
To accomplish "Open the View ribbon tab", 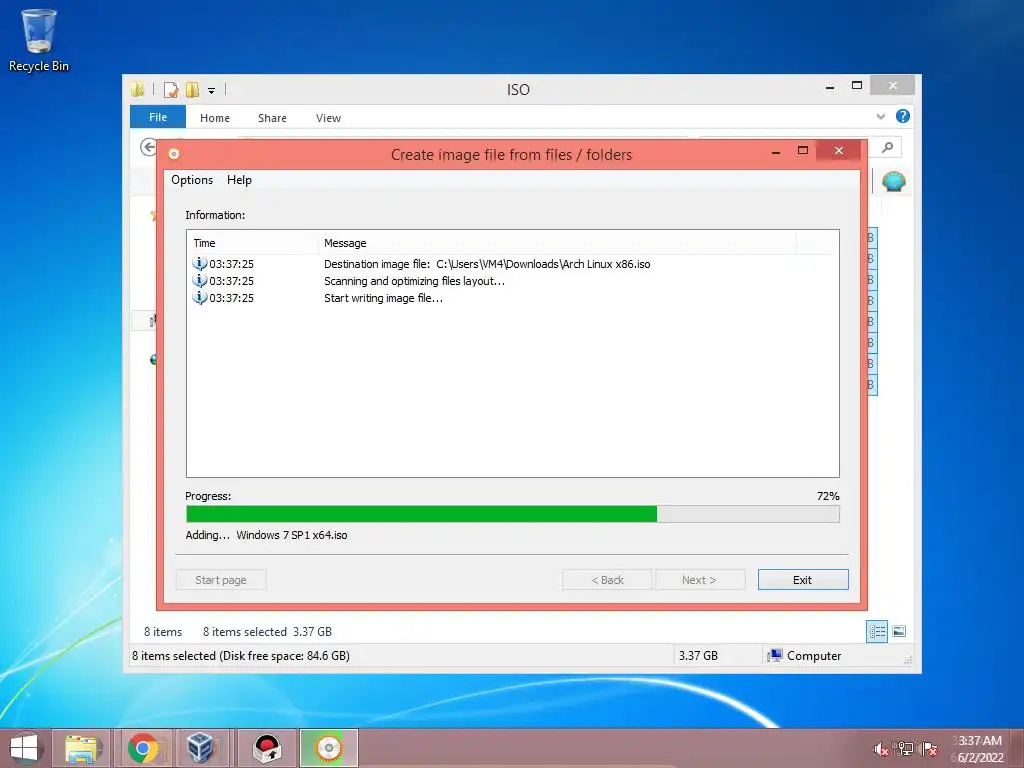I will (x=328, y=118).
